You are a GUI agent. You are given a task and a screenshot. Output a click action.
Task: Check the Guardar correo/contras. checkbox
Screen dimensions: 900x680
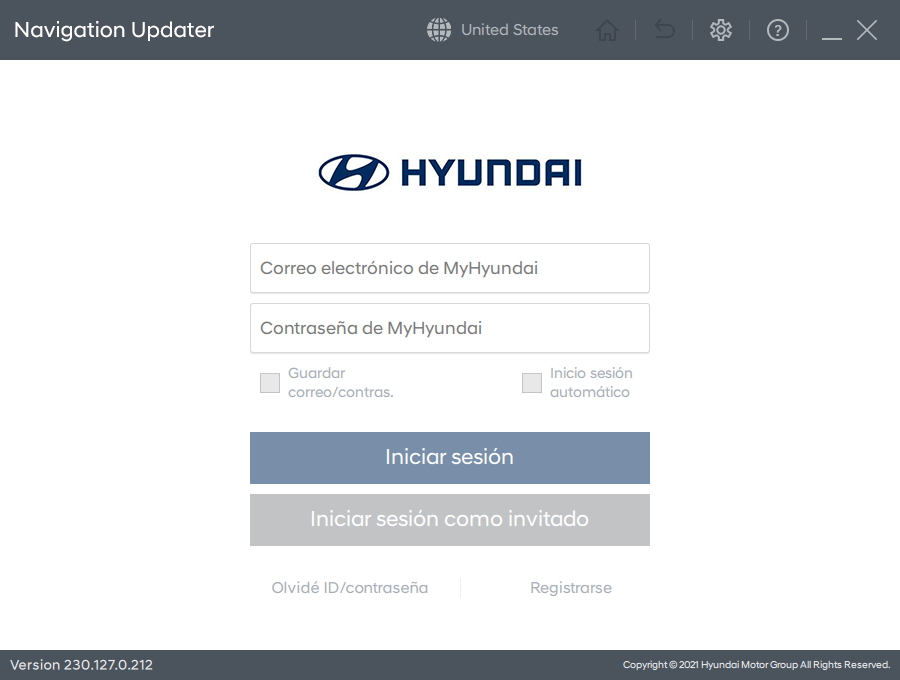[270, 383]
